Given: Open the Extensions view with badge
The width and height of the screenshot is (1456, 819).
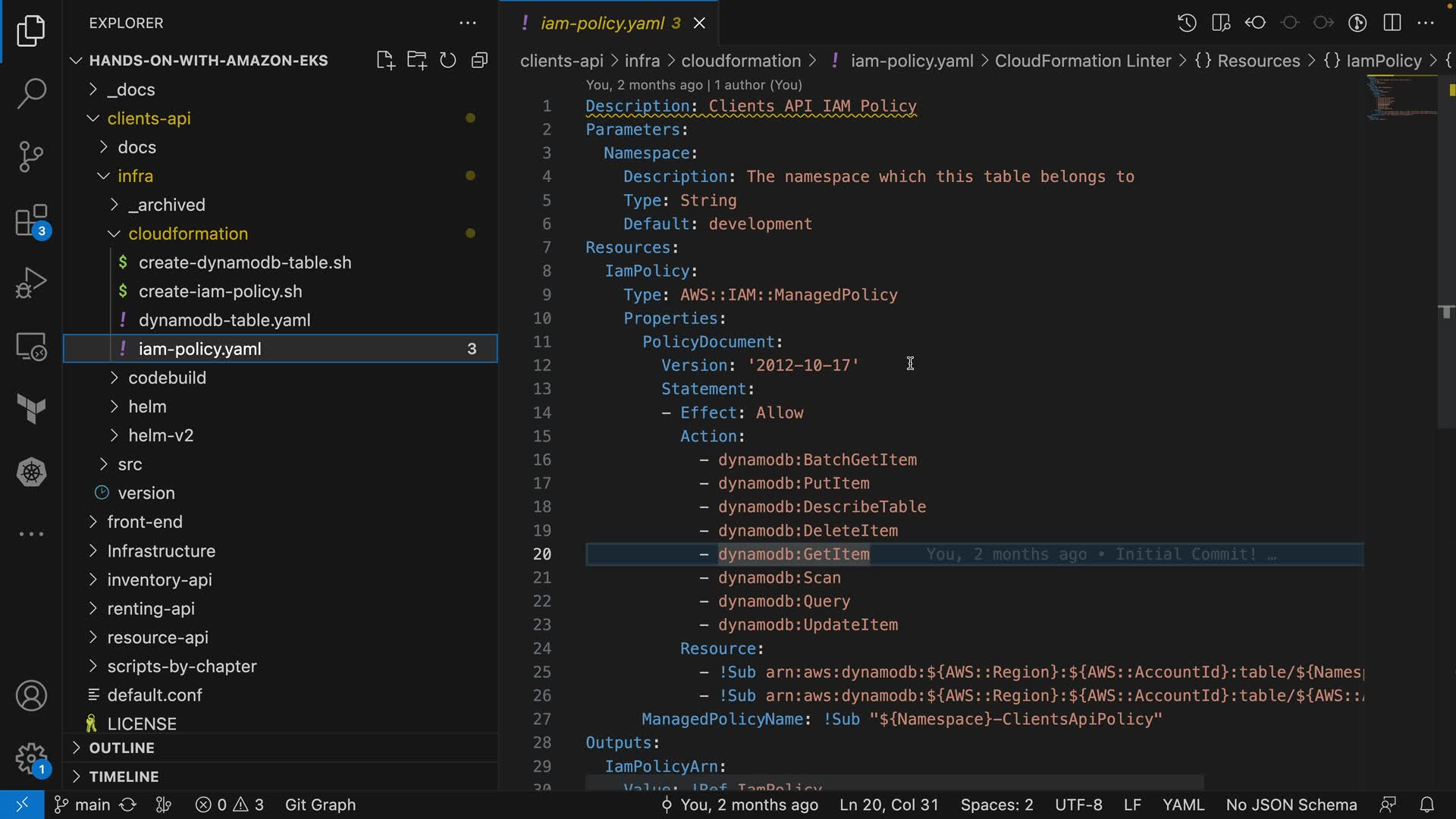Looking at the screenshot, I should click(31, 221).
